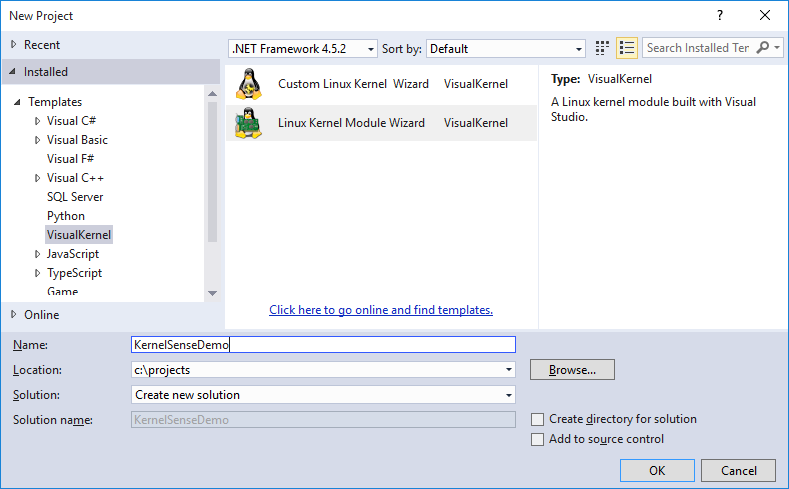The width and height of the screenshot is (789, 489).
Task: Switch to medium icons list view
Action: click(x=627, y=48)
